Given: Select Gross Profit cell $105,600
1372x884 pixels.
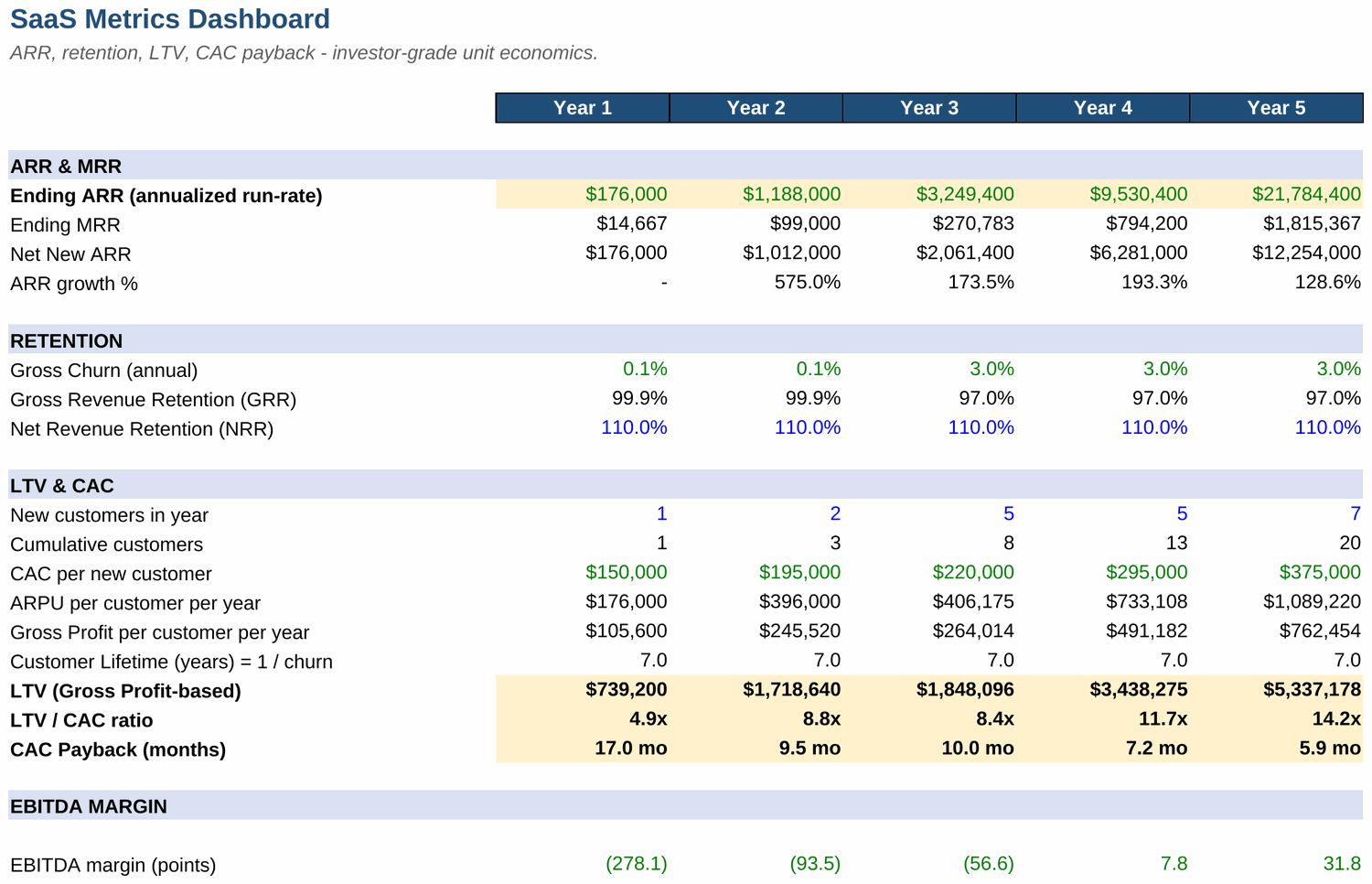Looking at the screenshot, I should (583, 631).
